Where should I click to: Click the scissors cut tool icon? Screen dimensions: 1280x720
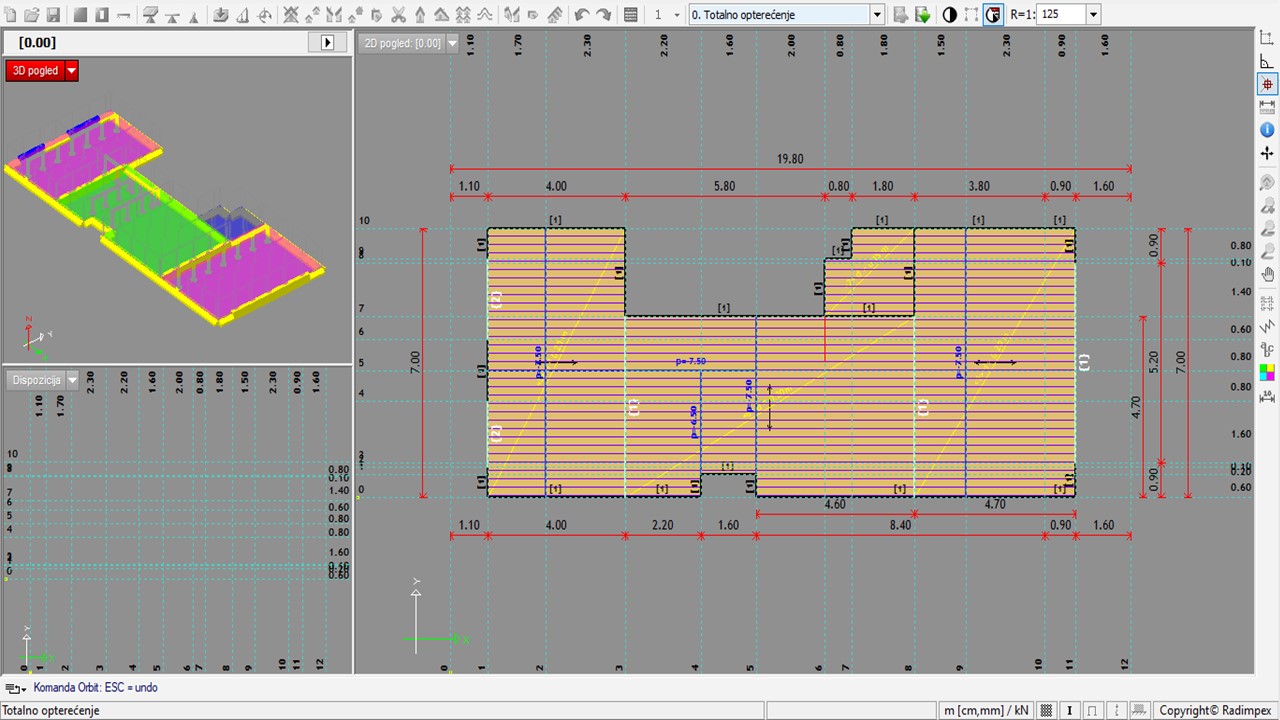pyautogui.click(x=399, y=15)
